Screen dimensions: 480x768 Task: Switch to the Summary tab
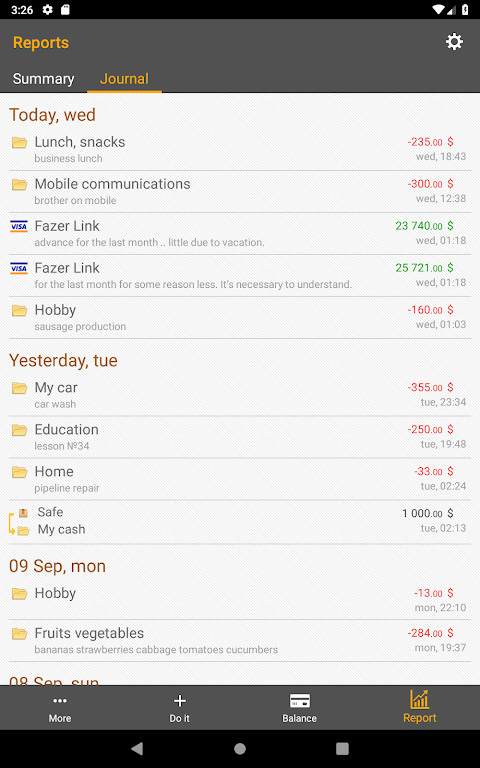point(44,79)
